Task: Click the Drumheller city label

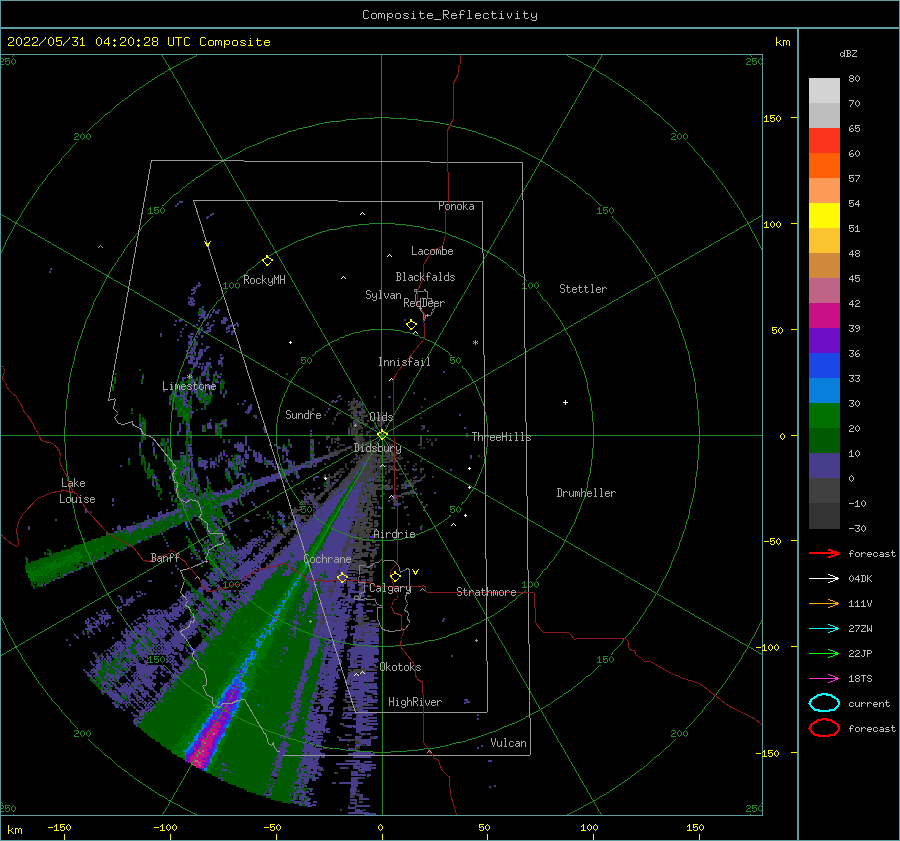Action: [585, 493]
